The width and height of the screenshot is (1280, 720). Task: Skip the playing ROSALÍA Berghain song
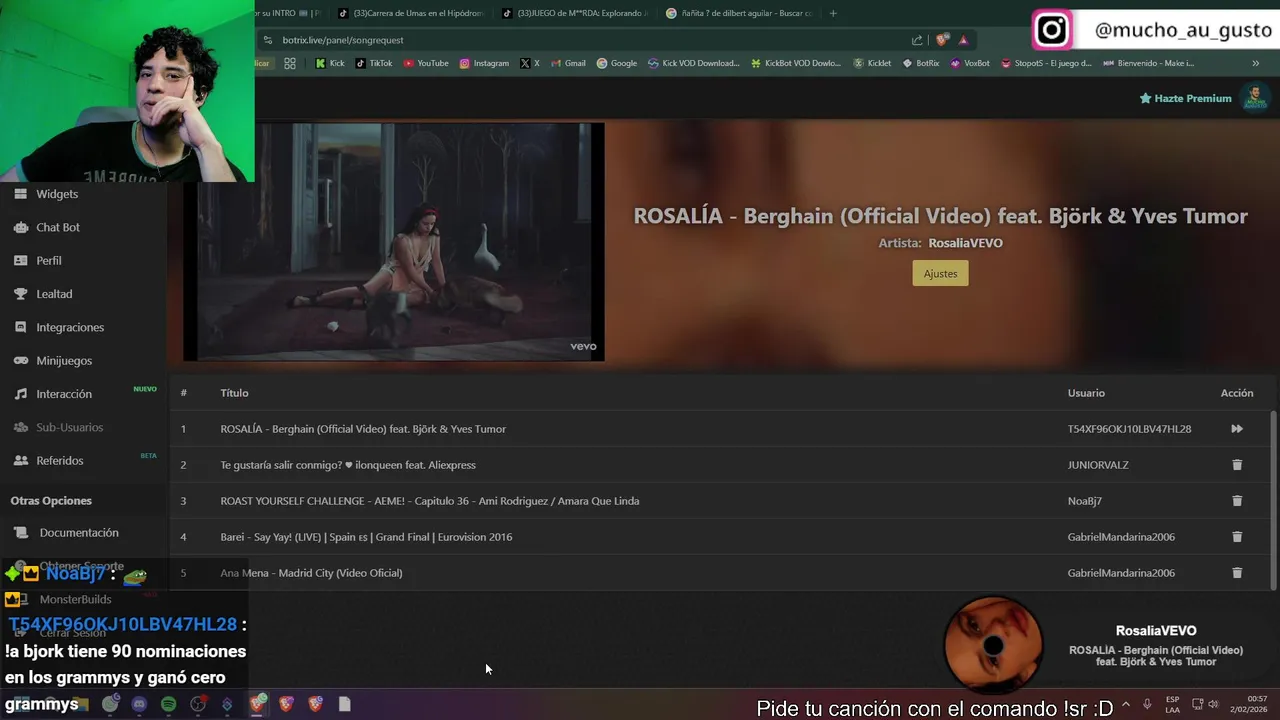pyautogui.click(x=1236, y=429)
